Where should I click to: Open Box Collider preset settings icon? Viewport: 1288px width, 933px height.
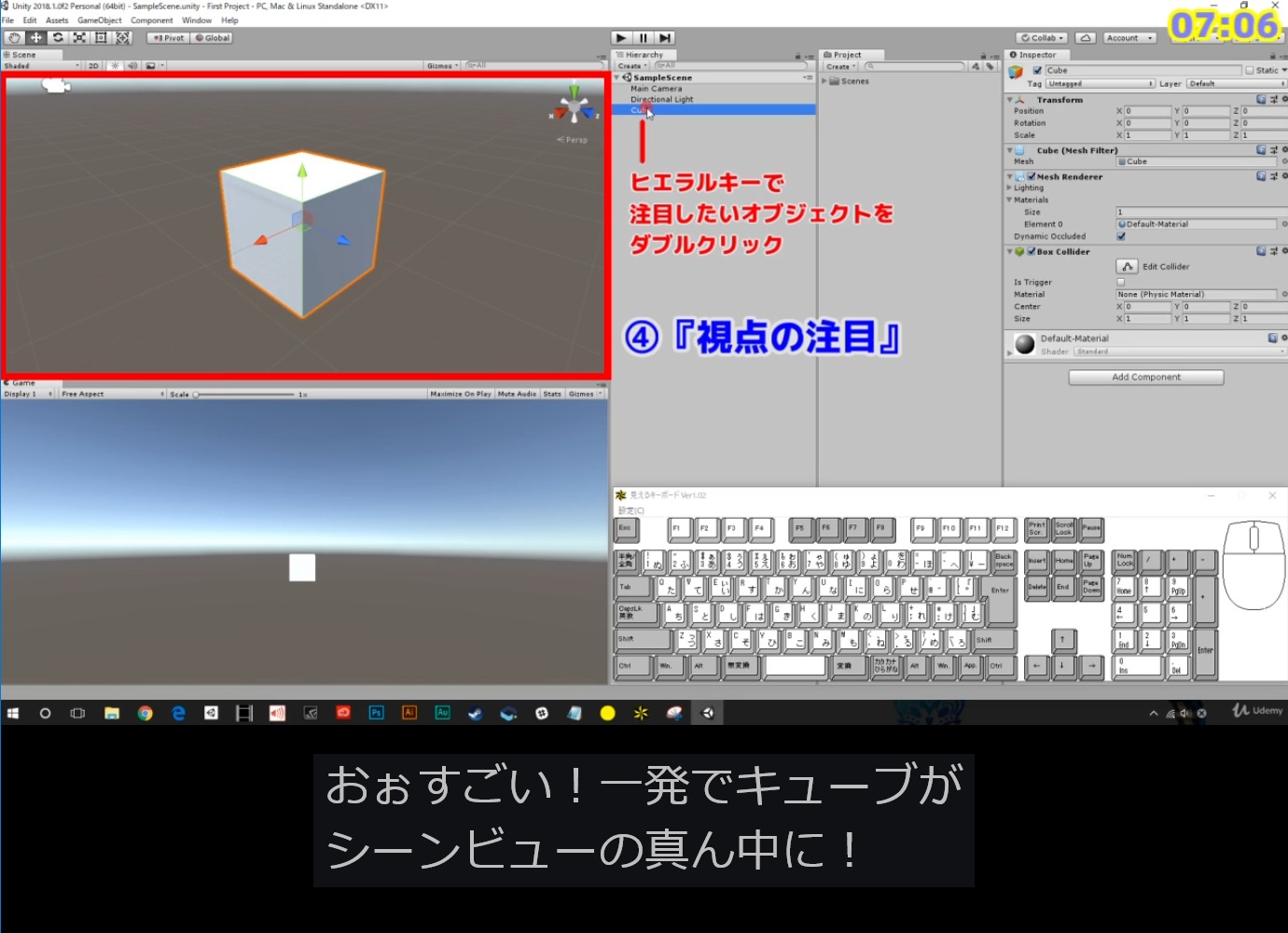coord(1273,251)
